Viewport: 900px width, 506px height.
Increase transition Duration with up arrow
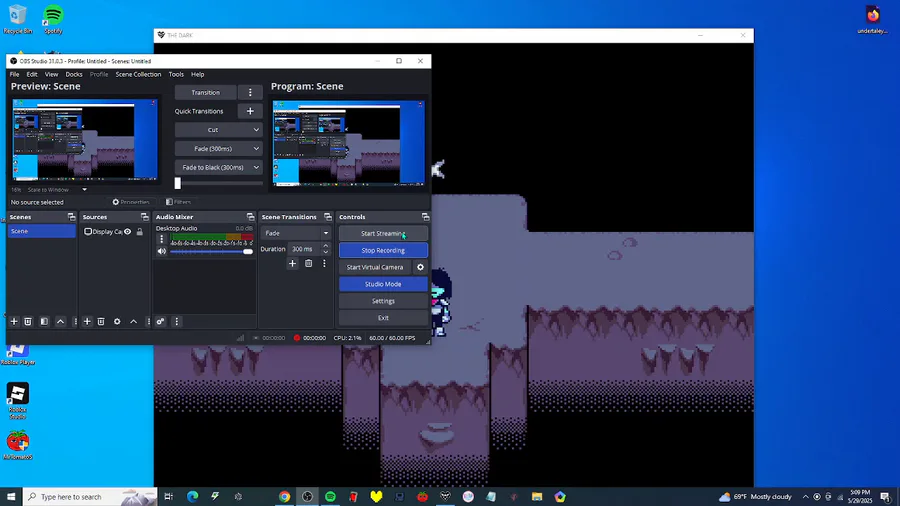[325, 246]
